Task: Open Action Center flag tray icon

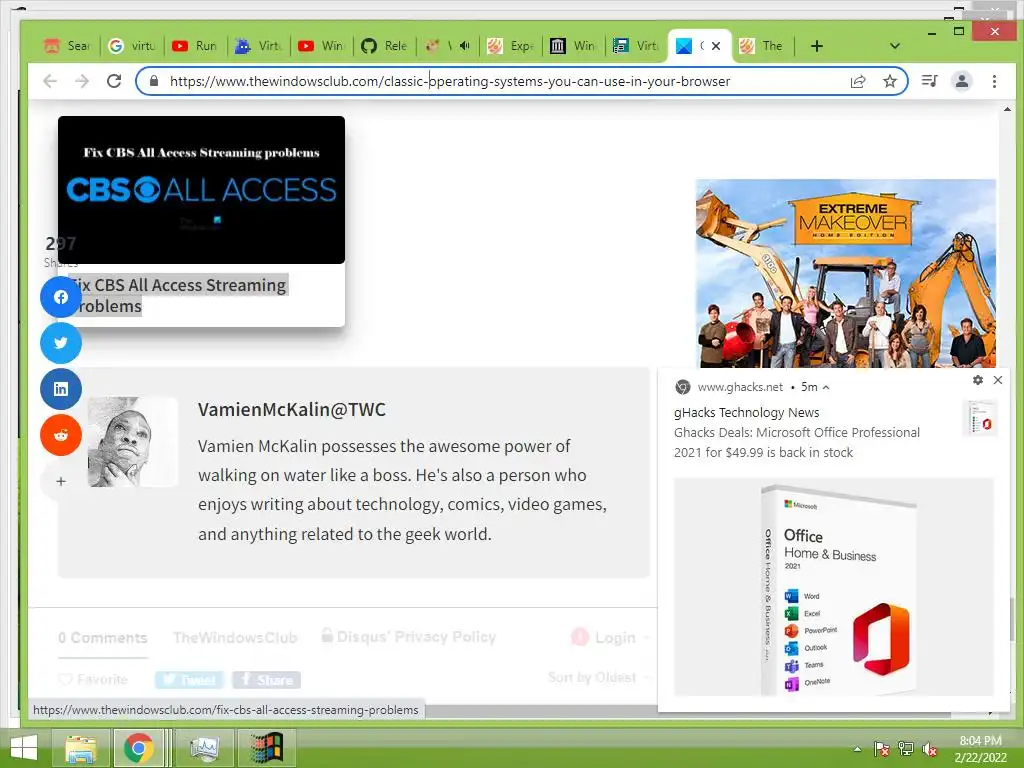Action: click(881, 749)
